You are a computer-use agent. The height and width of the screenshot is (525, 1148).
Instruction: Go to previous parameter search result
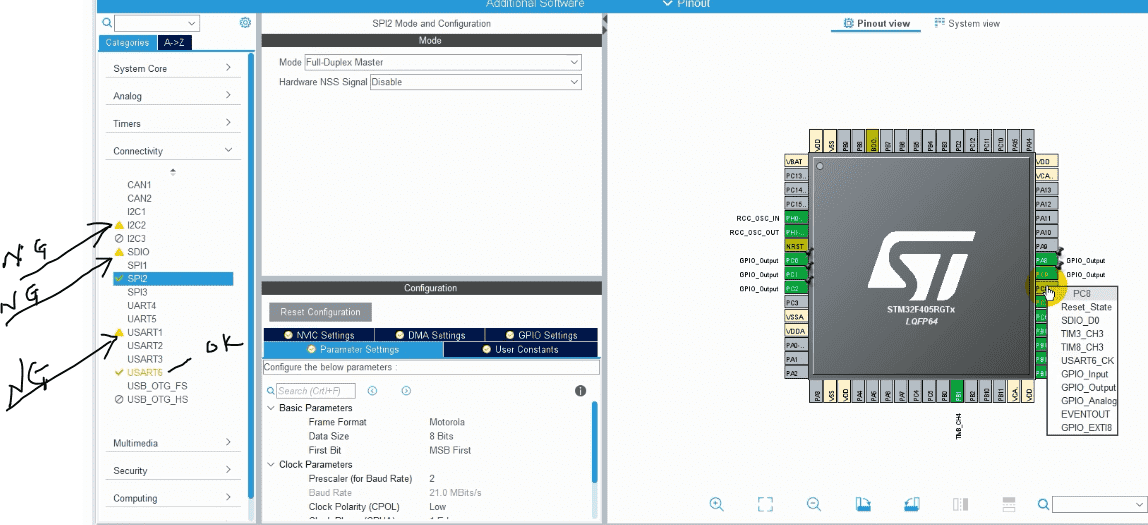372,391
